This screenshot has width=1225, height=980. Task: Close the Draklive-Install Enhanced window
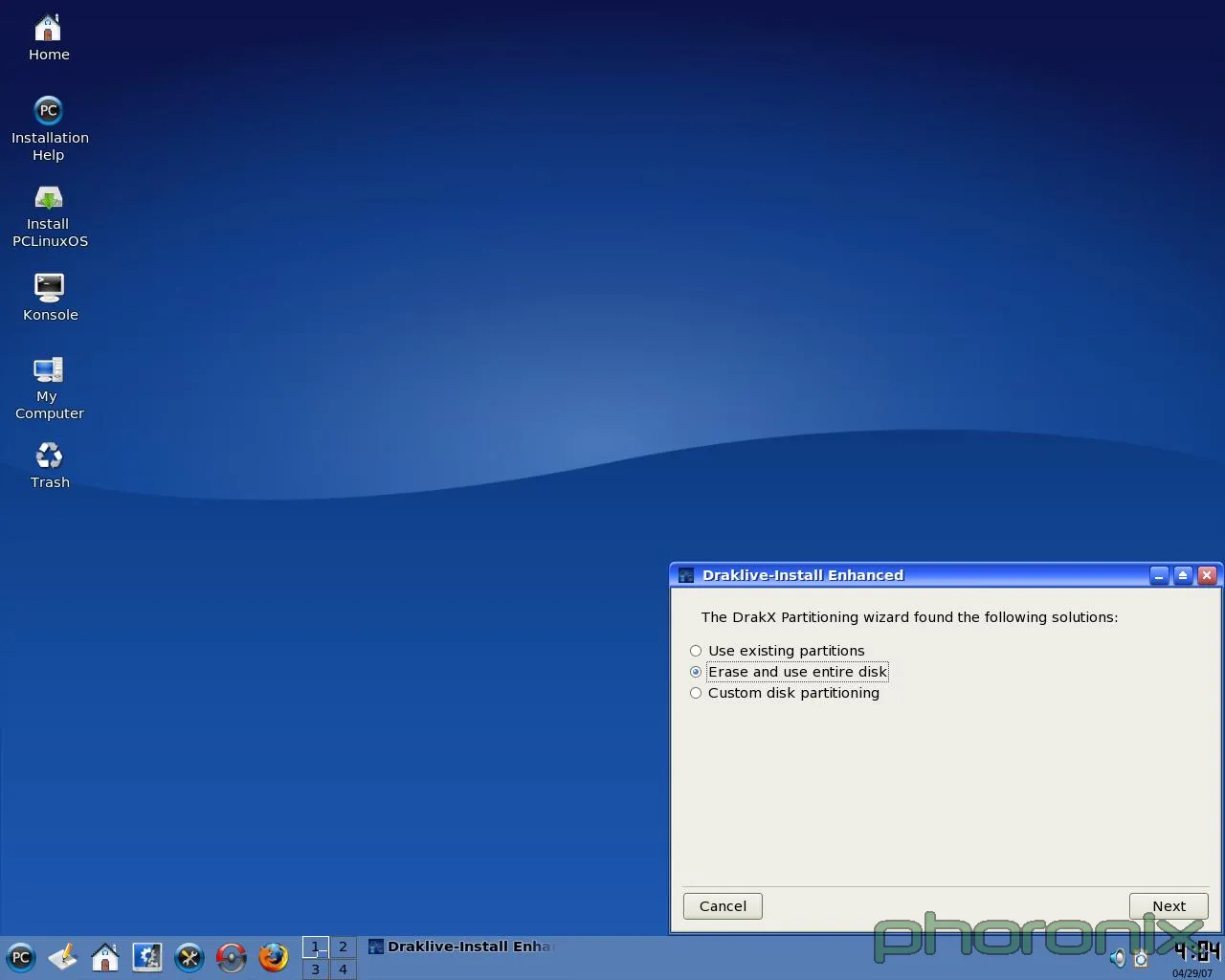(1207, 575)
